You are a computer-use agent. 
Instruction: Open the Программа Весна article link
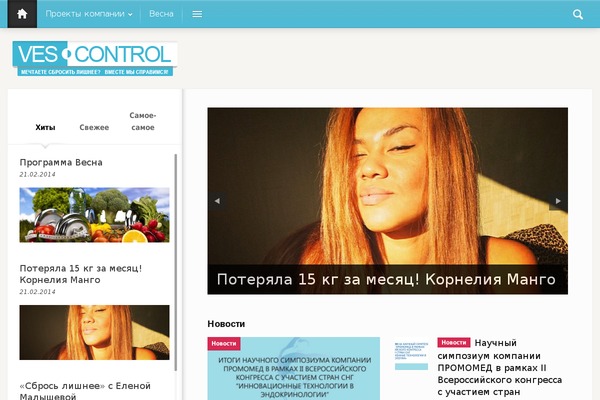pos(61,162)
